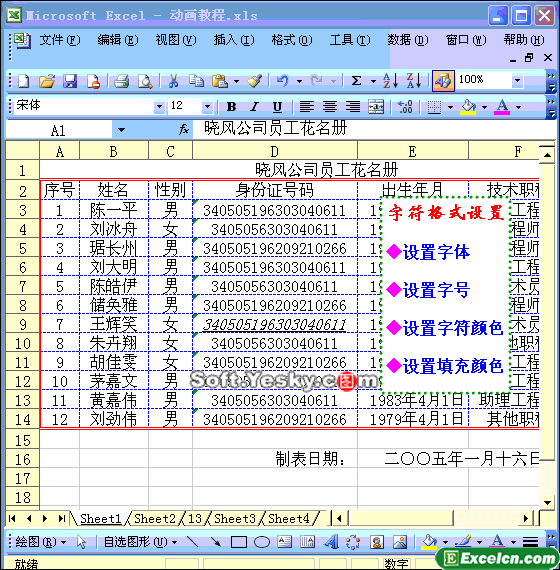
Task: Open the 编辑(E) menu
Action: pyautogui.click(x=118, y=40)
